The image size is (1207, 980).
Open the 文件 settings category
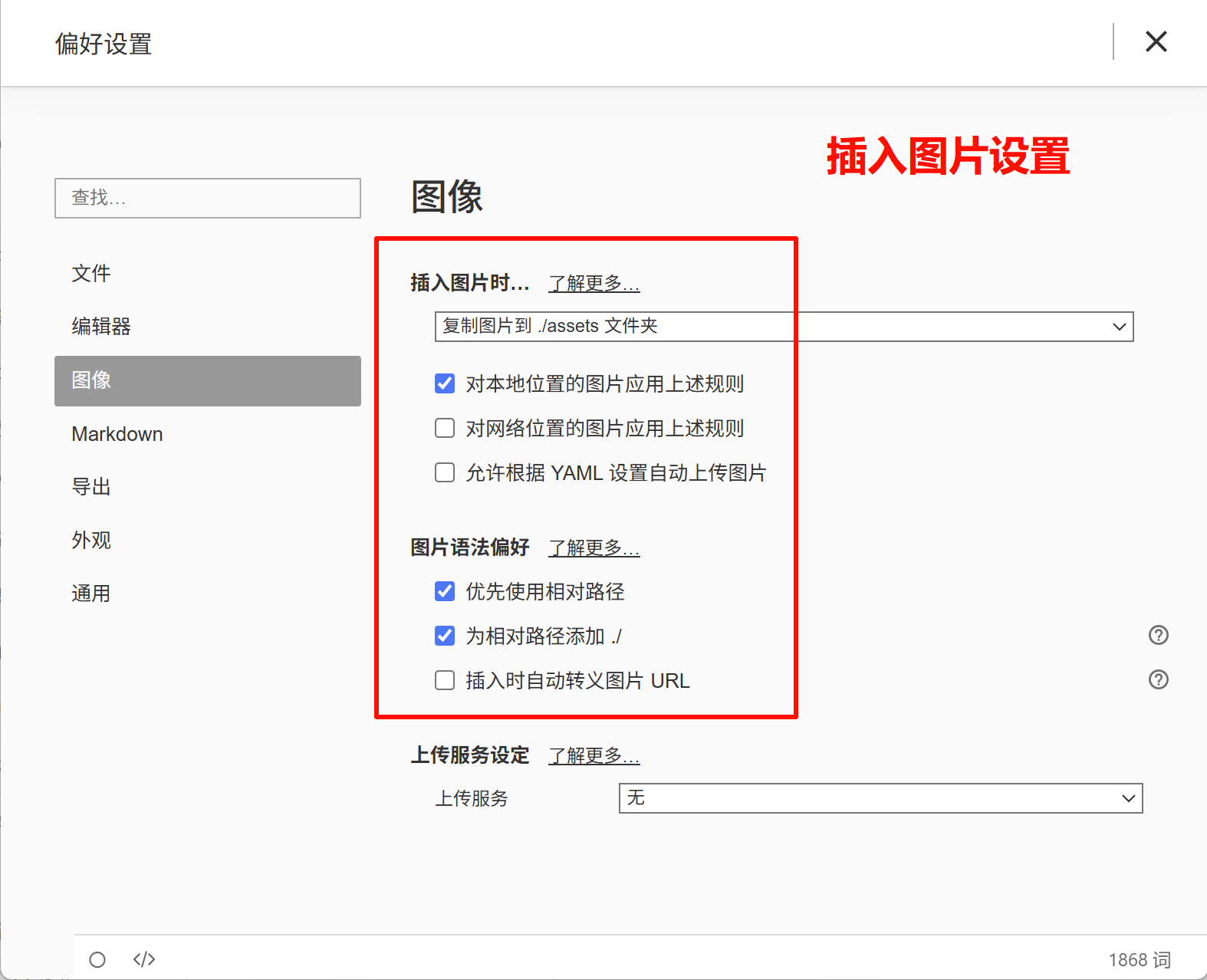tap(91, 274)
